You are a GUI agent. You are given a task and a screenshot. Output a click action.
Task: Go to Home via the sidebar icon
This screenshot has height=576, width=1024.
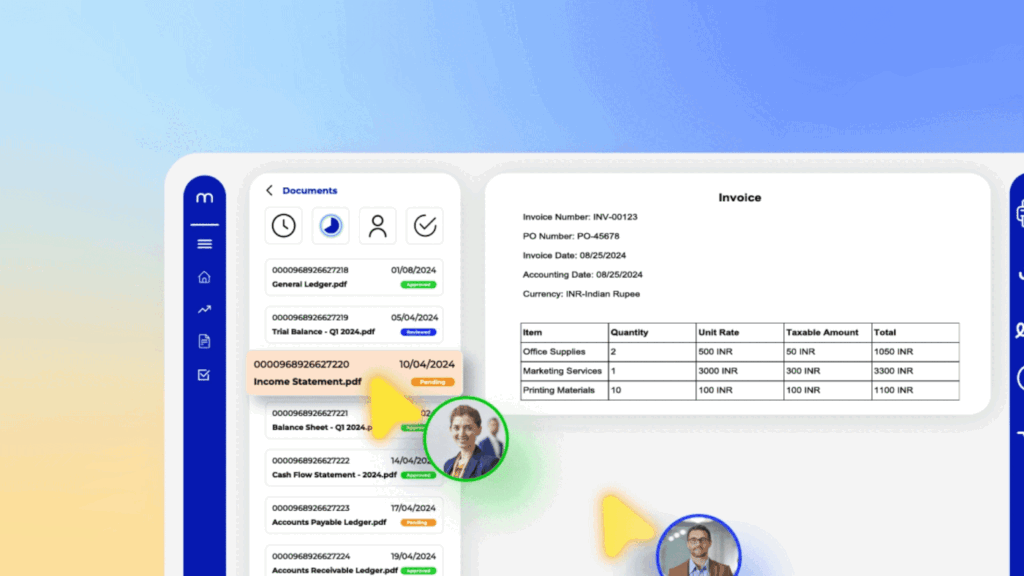tap(204, 277)
